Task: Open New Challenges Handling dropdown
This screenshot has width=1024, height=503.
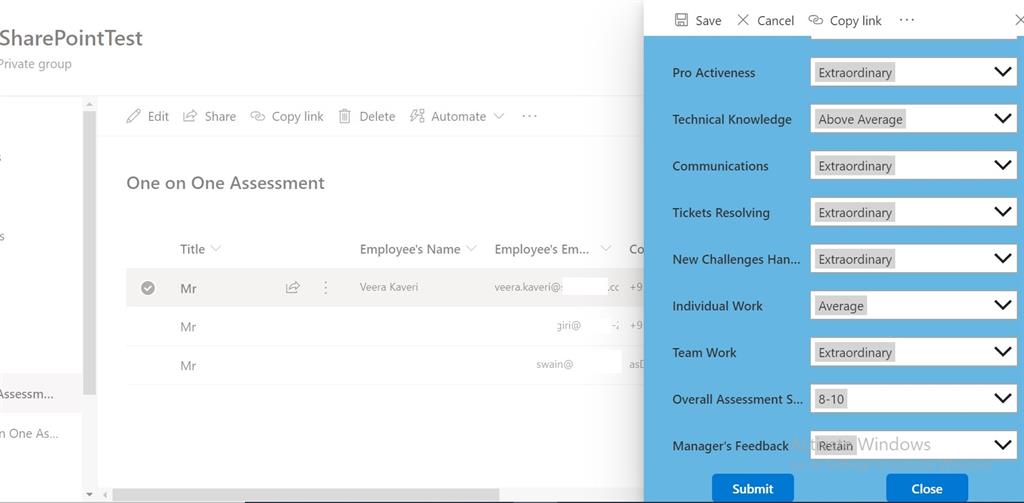Action: [914, 259]
